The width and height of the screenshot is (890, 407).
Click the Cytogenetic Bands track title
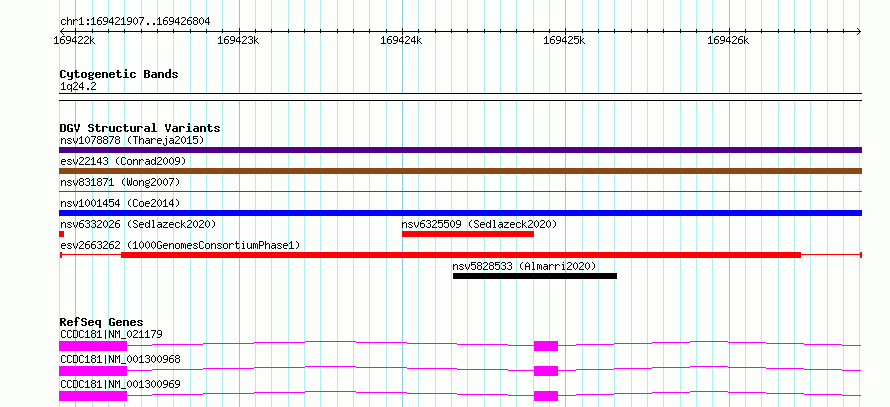coord(119,74)
